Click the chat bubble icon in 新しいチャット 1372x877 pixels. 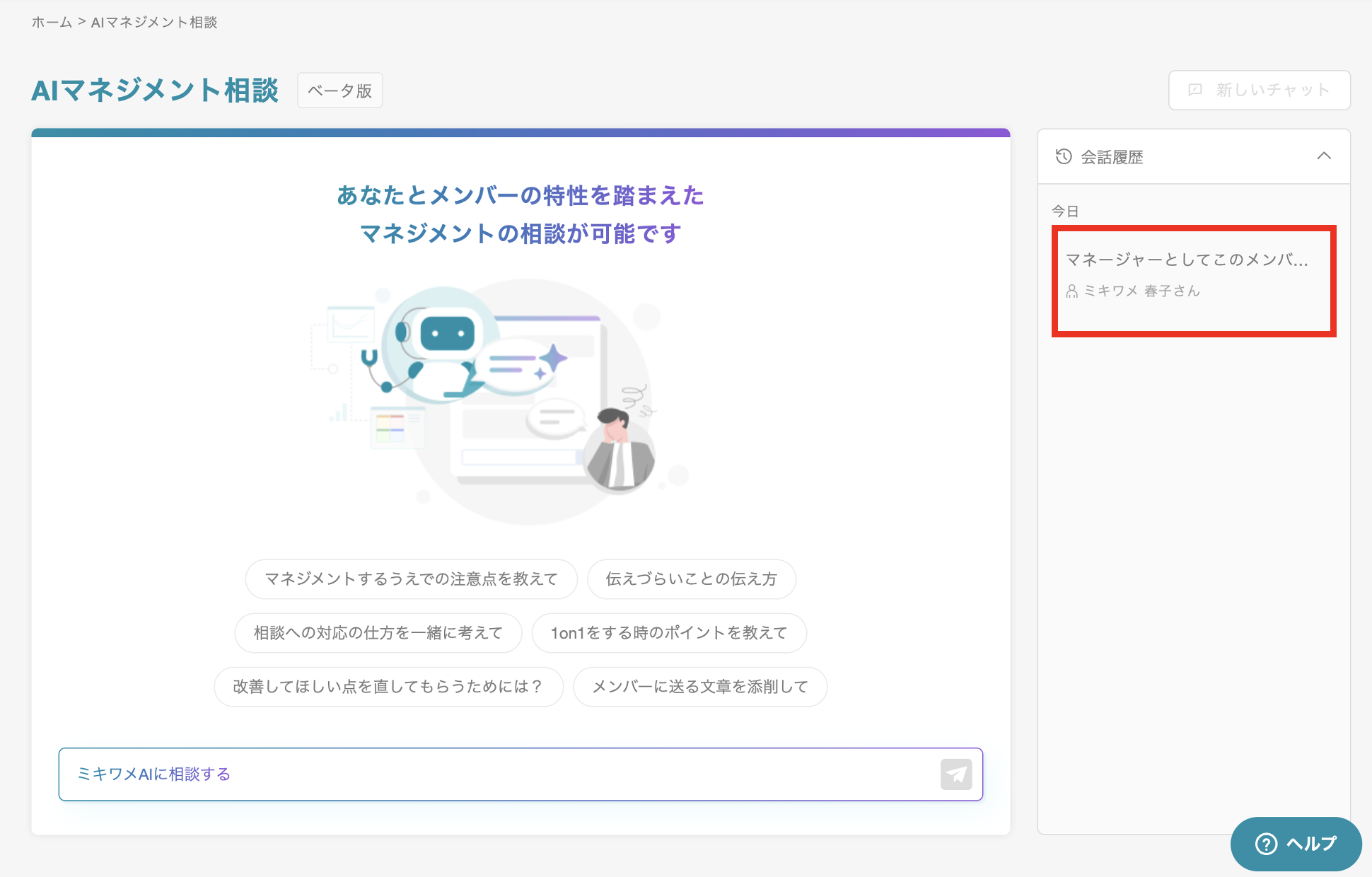coord(1195,90)
